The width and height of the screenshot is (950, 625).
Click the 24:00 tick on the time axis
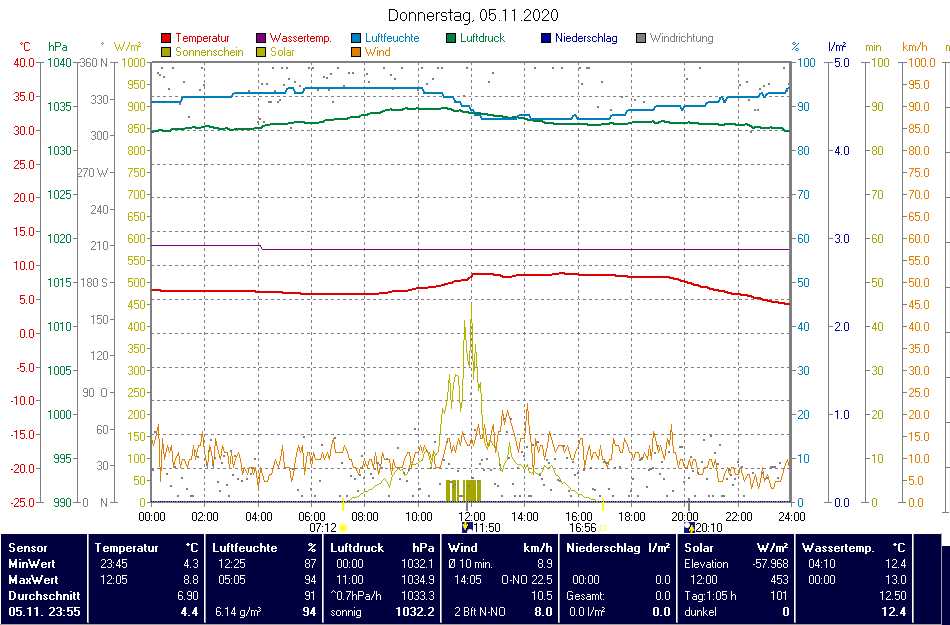[792, 517]
